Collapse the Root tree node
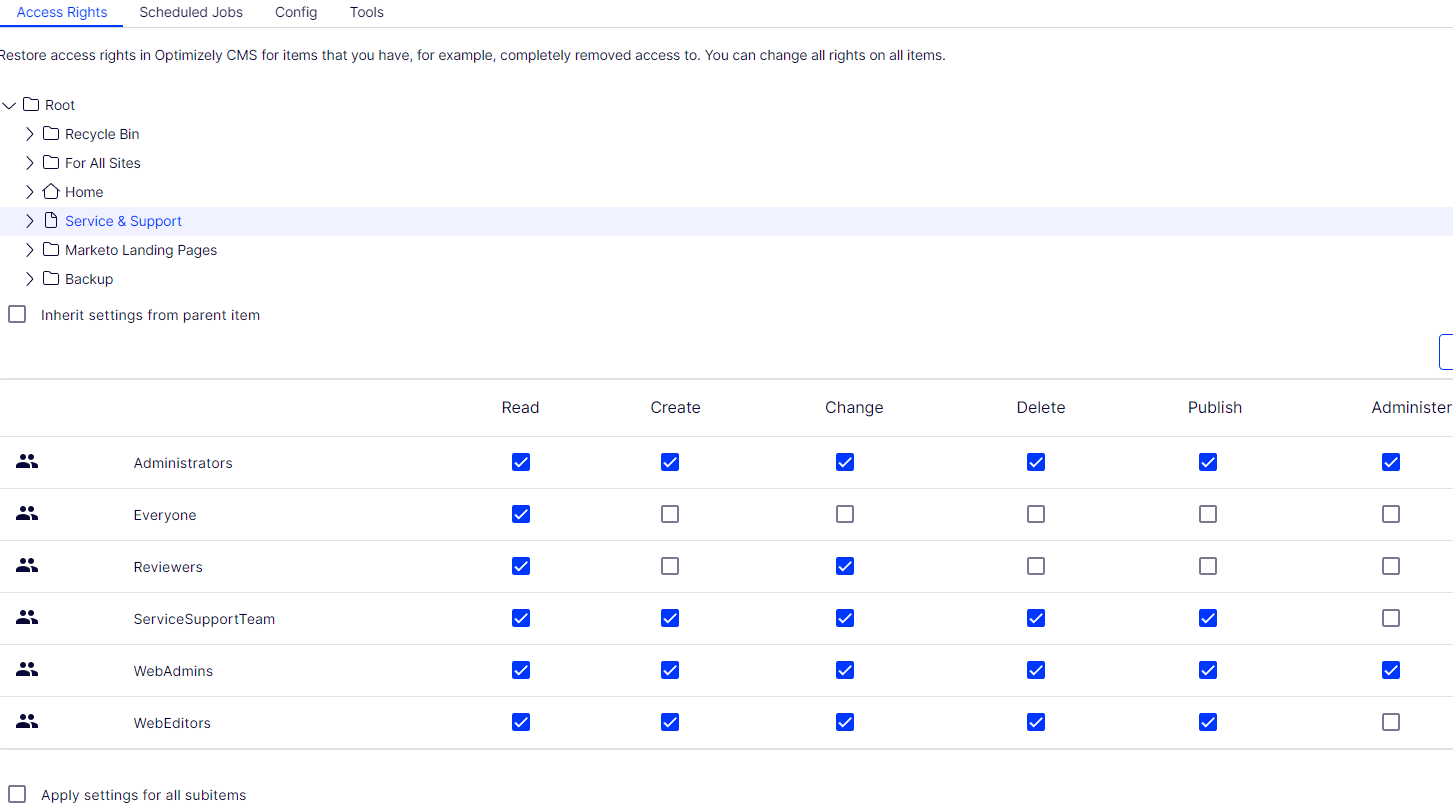The height and width of the screenshot is (809, 1453). pos(10,105)
